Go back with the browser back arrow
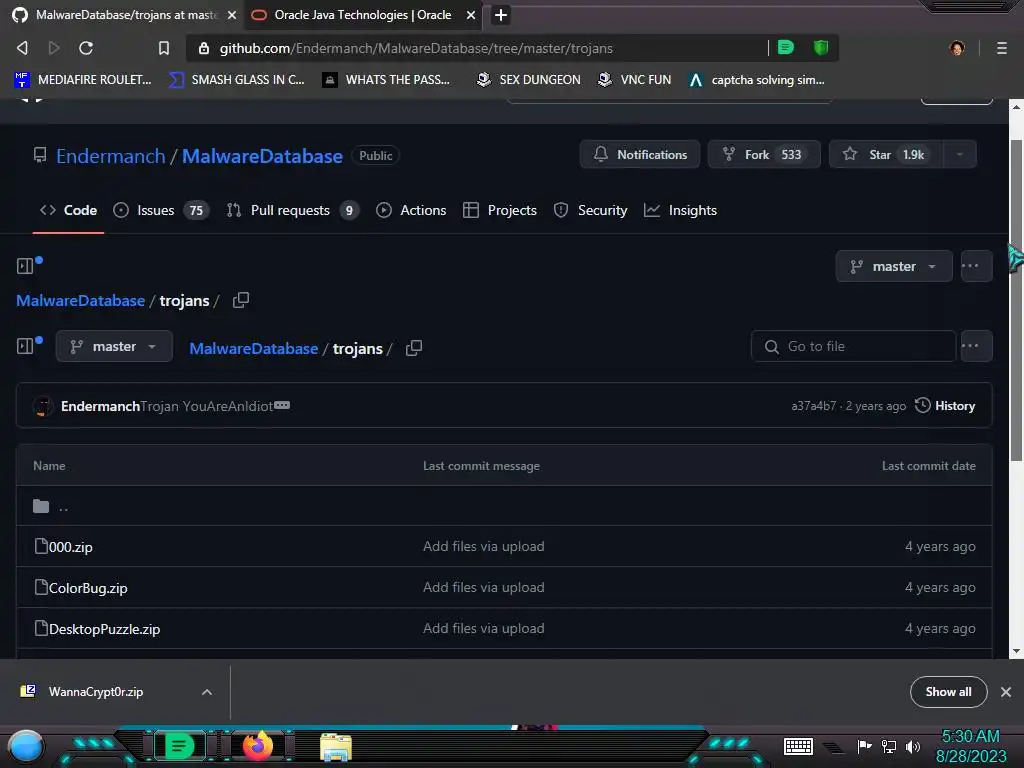Image resolution: width=1024 pixels, height=768 pixels. pyautogui.click(x=22, y=48)
